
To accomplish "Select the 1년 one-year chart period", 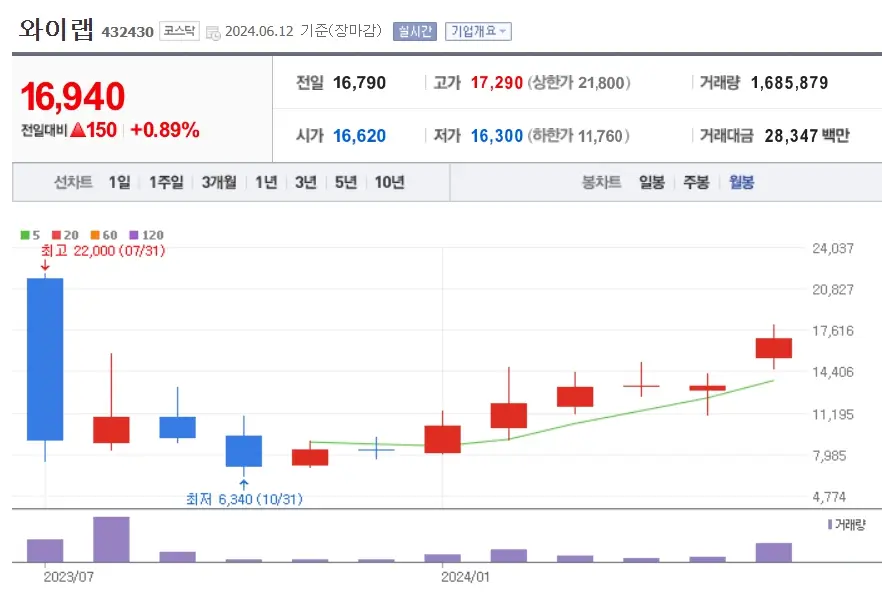I will [x=264, y=183].
